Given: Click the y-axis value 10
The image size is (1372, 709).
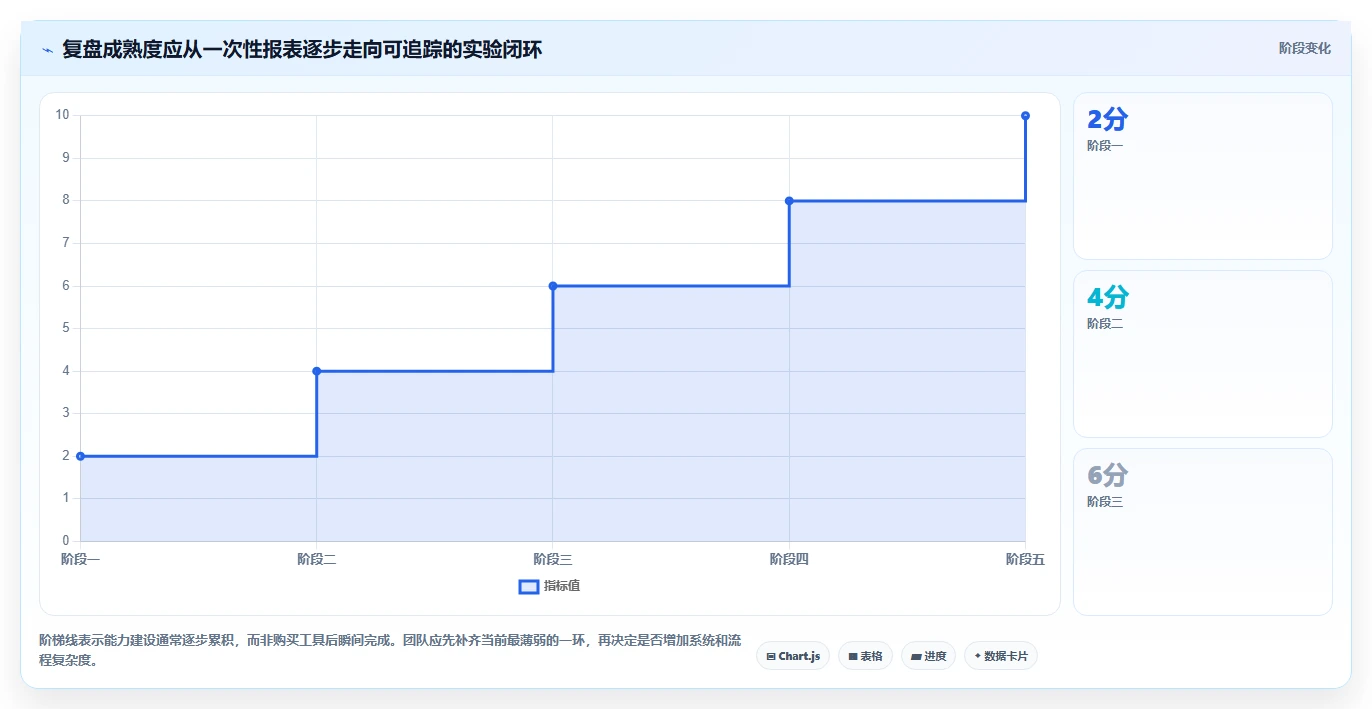Looking at the screenshot, I should click(x=63, y=115).
